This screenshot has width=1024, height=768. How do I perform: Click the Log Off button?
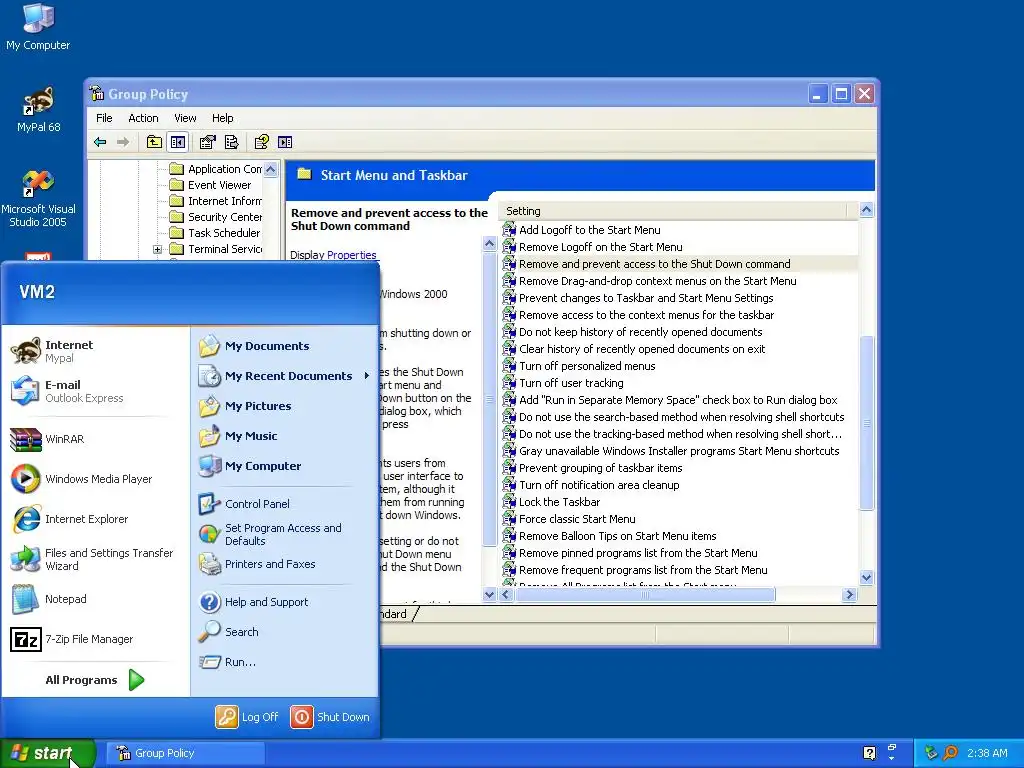pos(248,716)
